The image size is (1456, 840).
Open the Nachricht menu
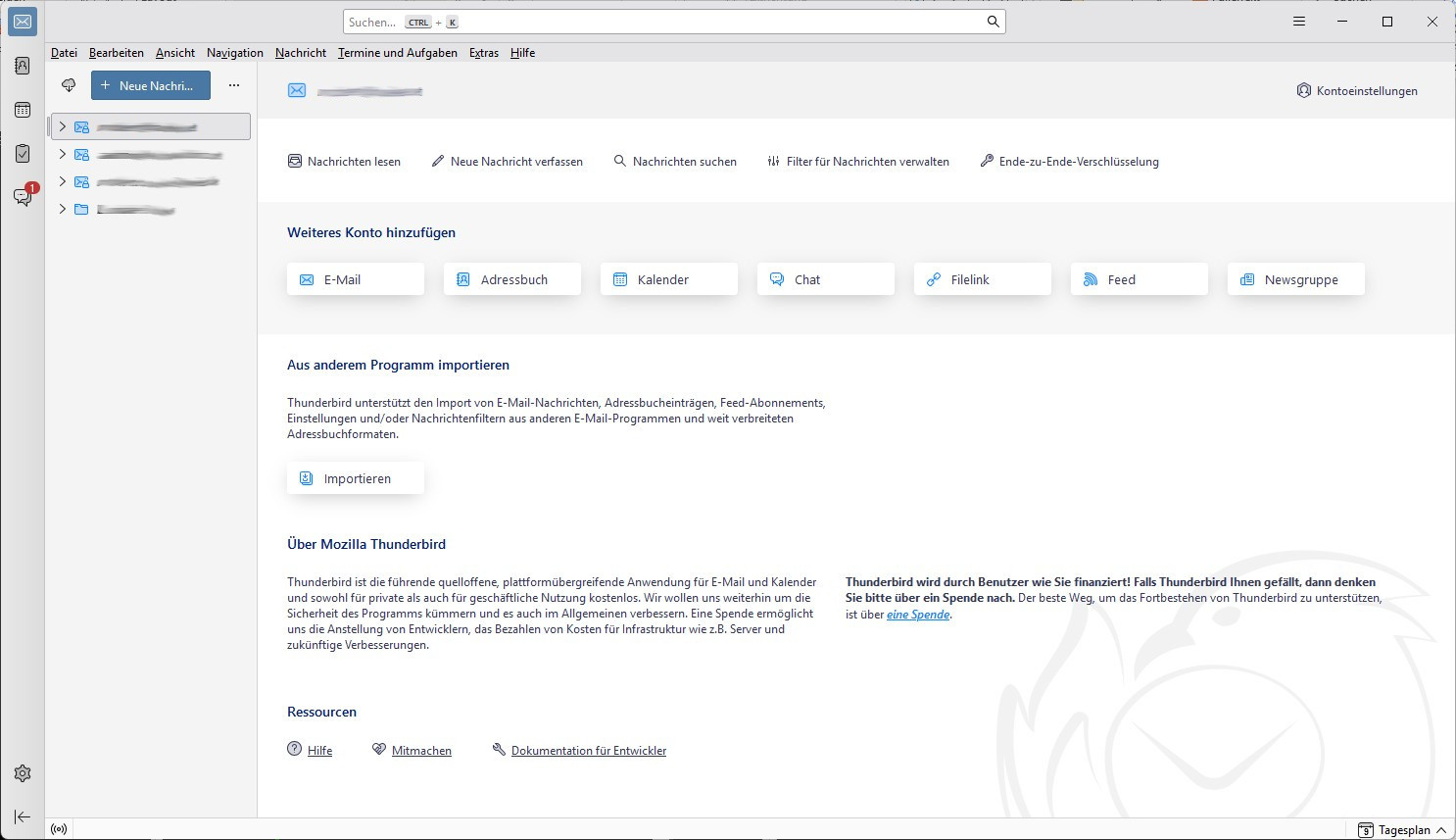pyautogui.click(x=301, y=53)
